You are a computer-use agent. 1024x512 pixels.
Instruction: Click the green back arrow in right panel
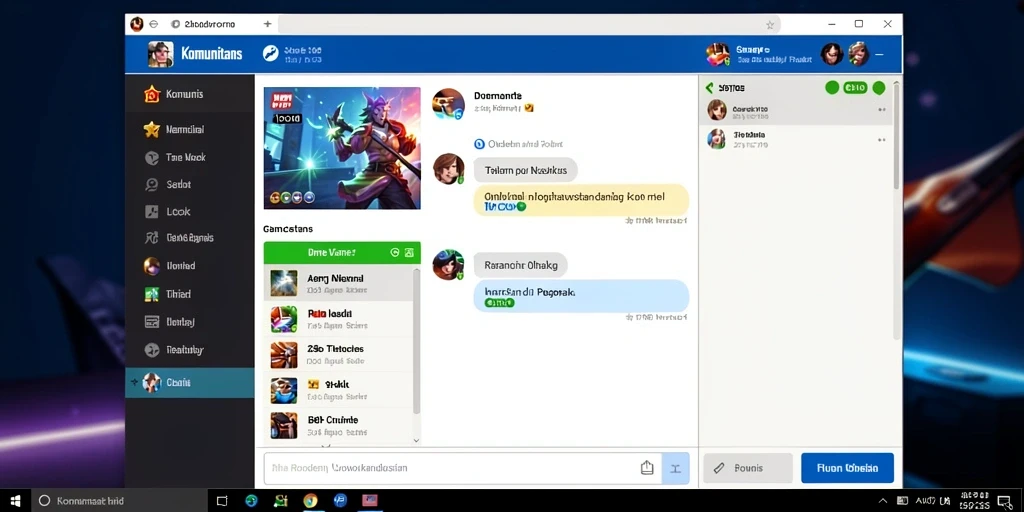[x=710, y=88]
